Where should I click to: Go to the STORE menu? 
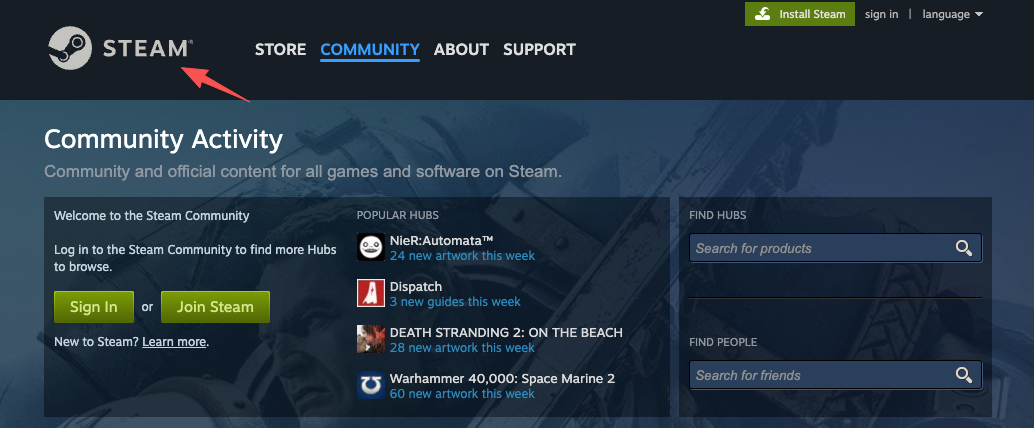coord(280,49)
